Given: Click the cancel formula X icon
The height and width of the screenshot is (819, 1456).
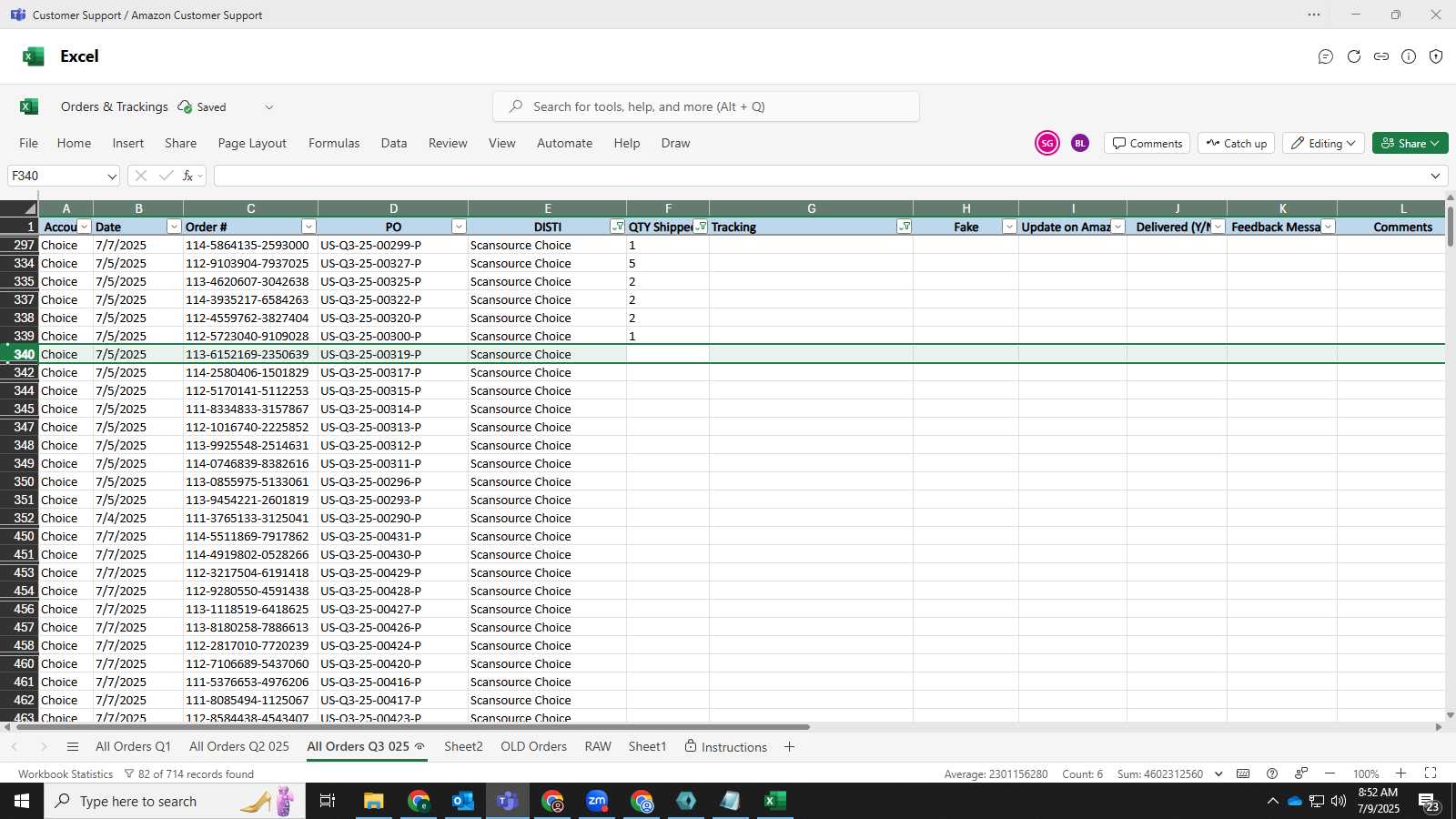Looking at the screenshot, I should (140, 176).
